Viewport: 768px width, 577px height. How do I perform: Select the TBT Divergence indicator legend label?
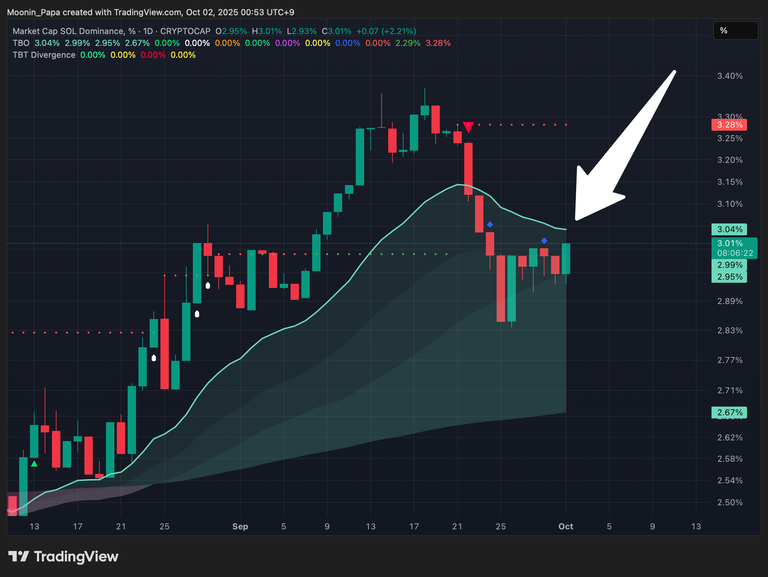43,55
